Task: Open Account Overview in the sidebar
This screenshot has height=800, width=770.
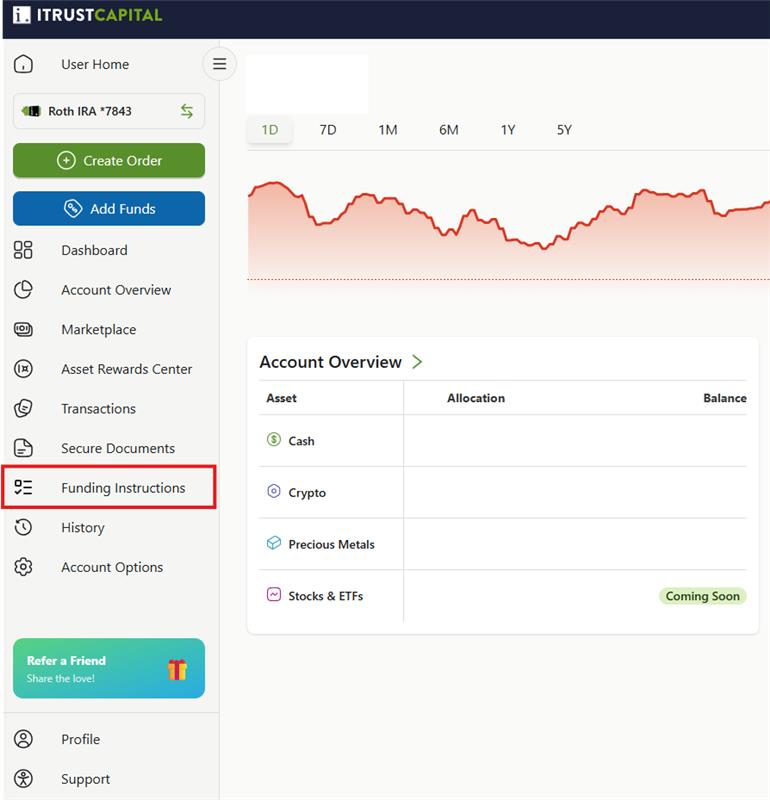Action: click(116, 290)
